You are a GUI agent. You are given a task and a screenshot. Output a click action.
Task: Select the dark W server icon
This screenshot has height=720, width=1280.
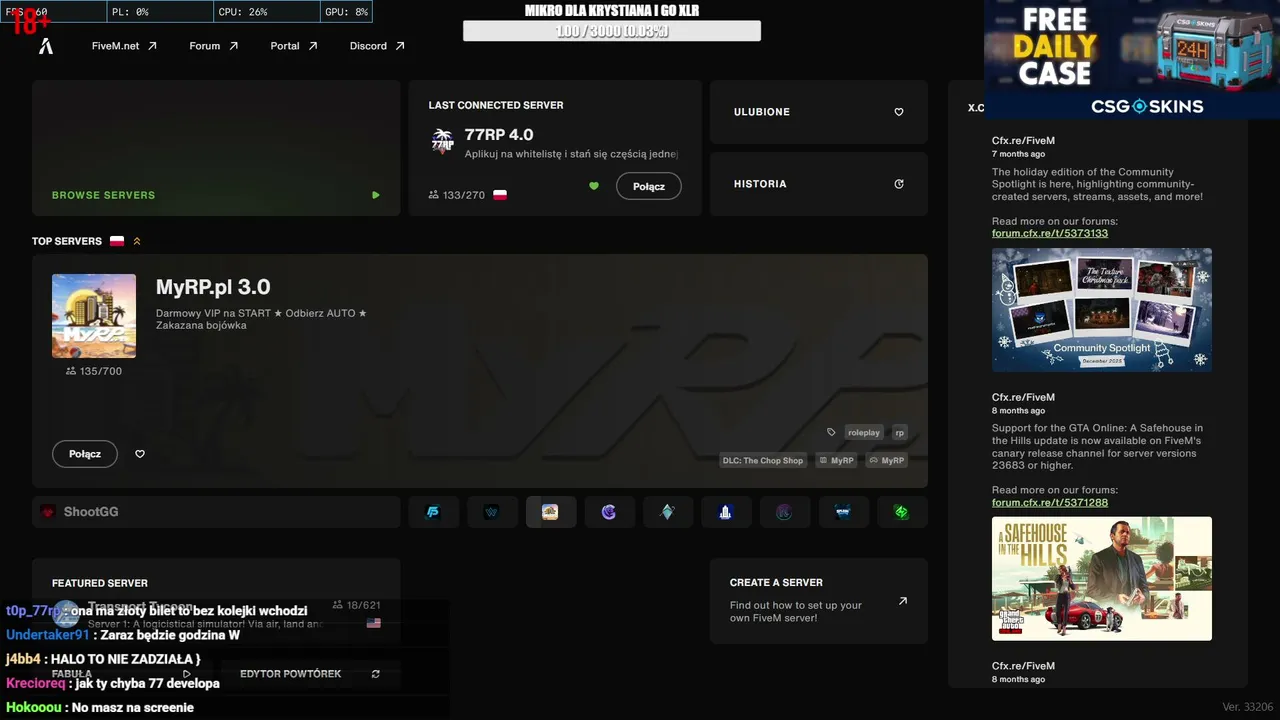click(x=491, y=512)
